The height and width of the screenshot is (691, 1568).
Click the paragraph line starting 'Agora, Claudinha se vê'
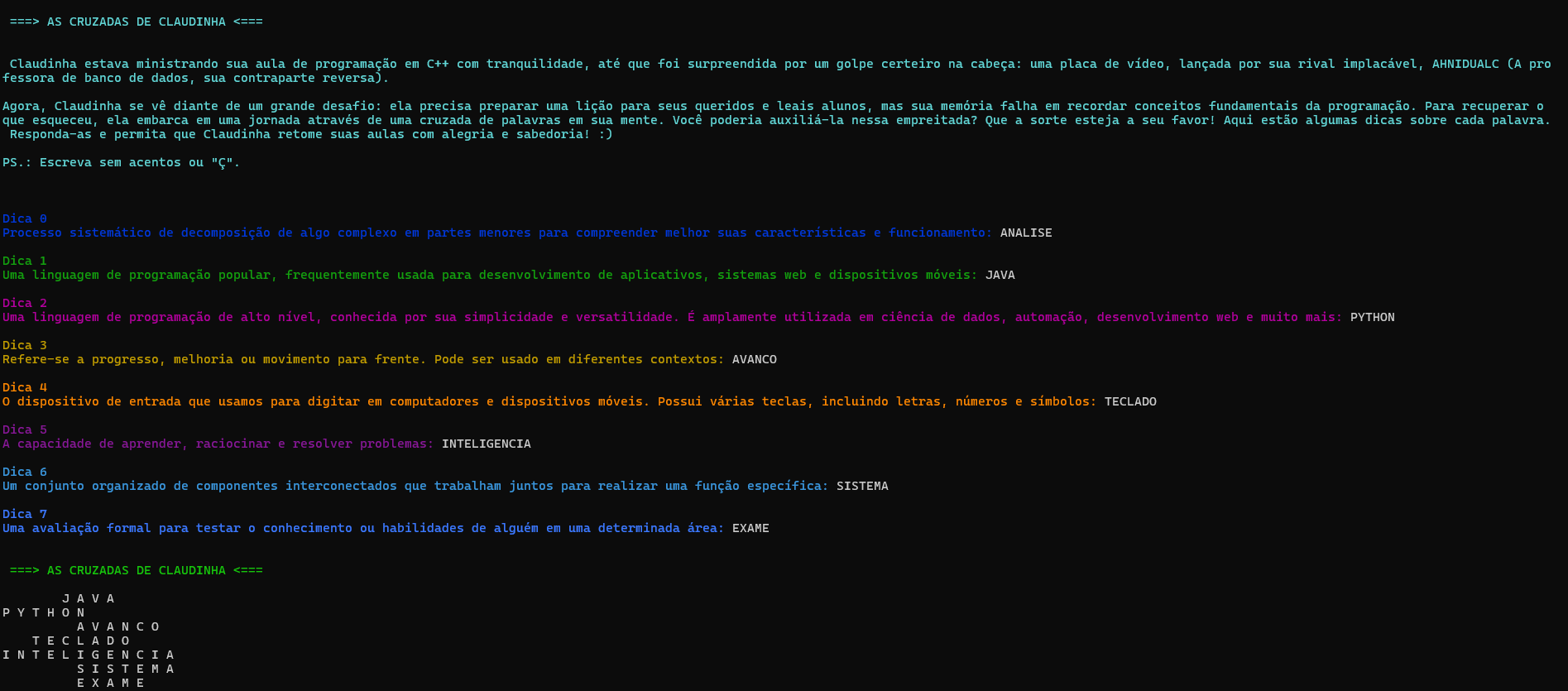(x=773, y=106)
